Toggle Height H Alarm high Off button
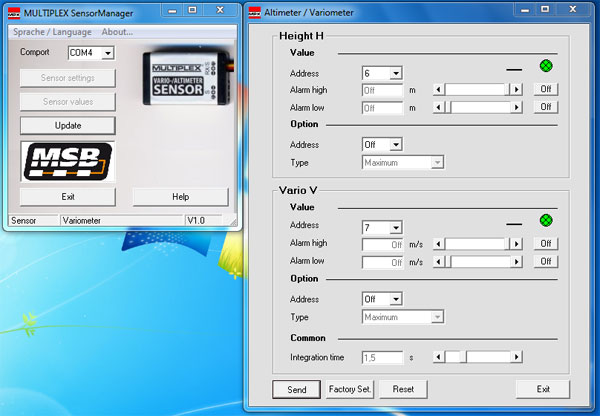600x416 pixels. [x=545, y=89]
